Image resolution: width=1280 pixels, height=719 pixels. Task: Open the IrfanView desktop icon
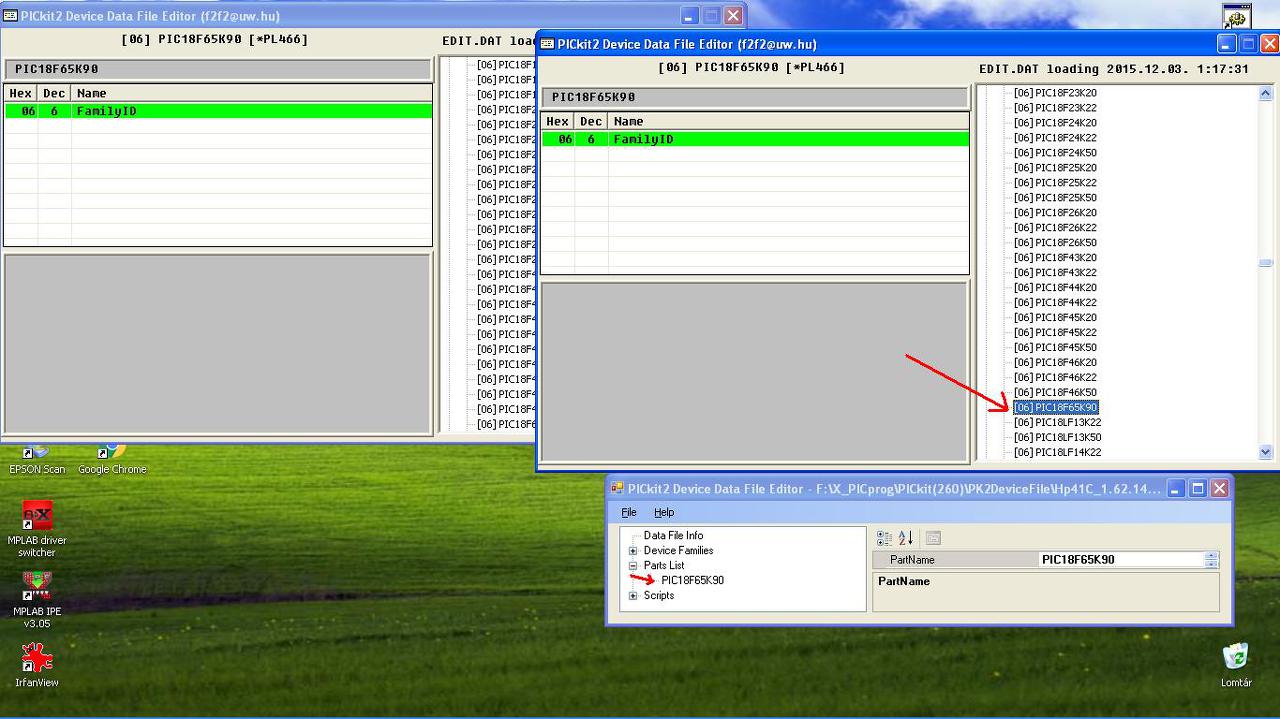click(37, 665)
